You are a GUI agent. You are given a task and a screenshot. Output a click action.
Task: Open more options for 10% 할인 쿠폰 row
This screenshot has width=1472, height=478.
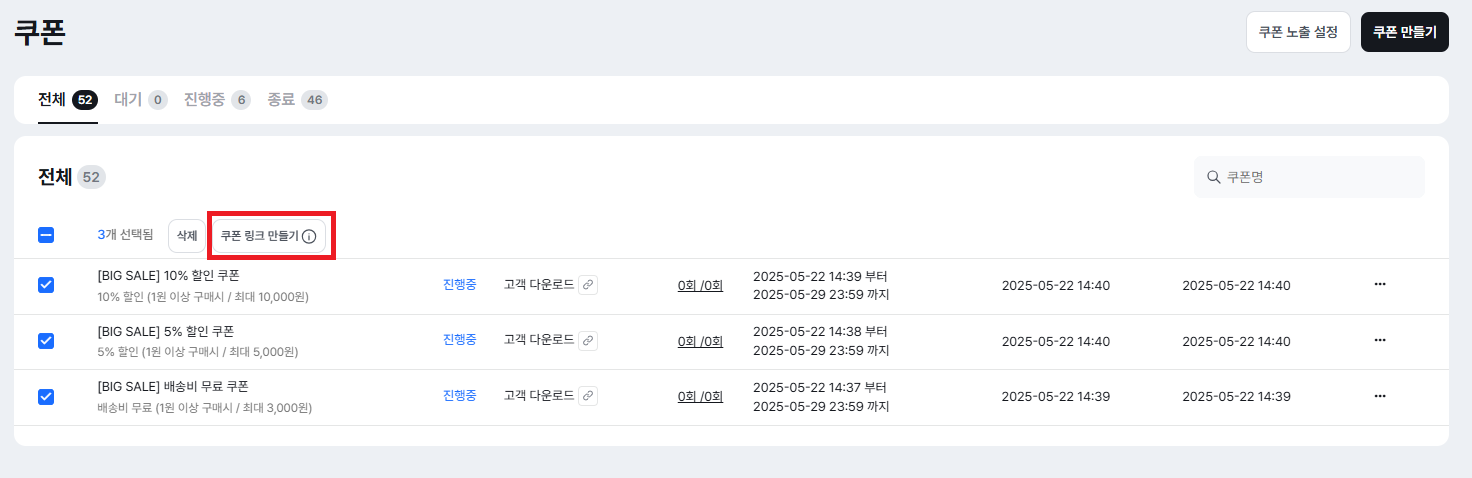point(1380,285)
